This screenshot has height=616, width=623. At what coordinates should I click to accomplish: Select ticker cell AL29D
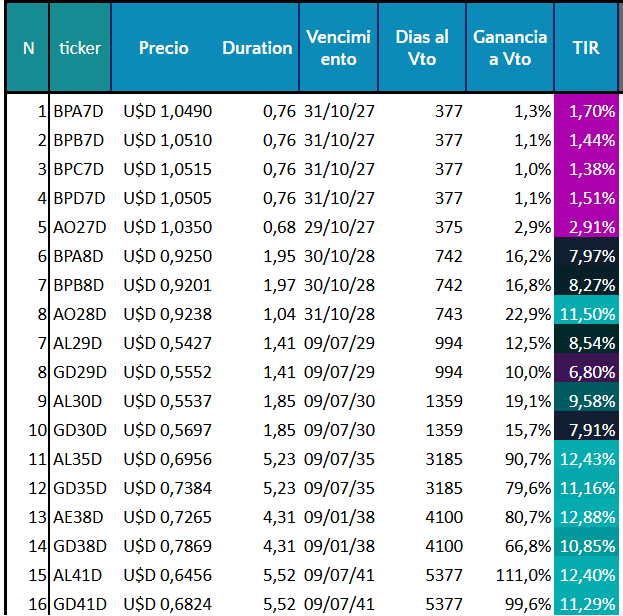(x=77, y=343)
